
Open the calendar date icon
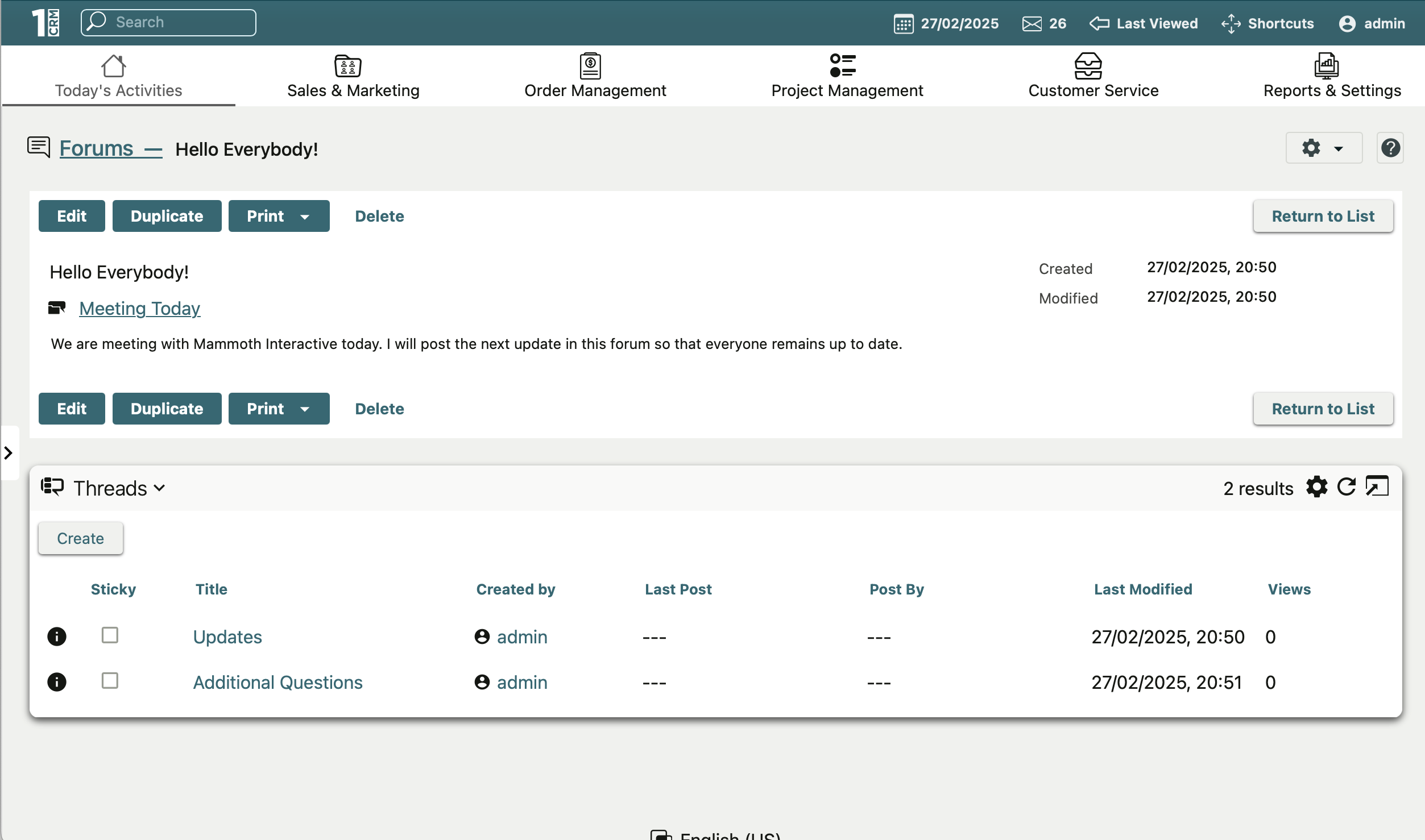pos(904,24)
